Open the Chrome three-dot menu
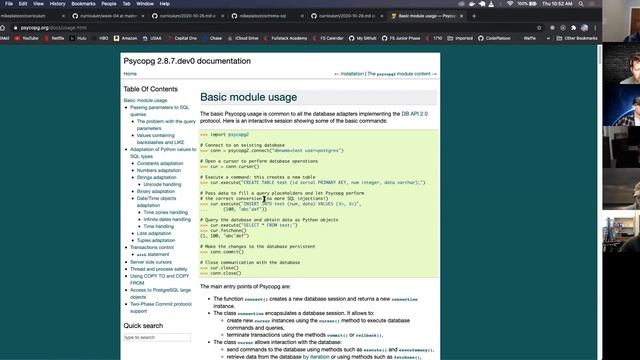Image resolution: width=640 pixels, height=360 pixels. (x=595, y=28)
